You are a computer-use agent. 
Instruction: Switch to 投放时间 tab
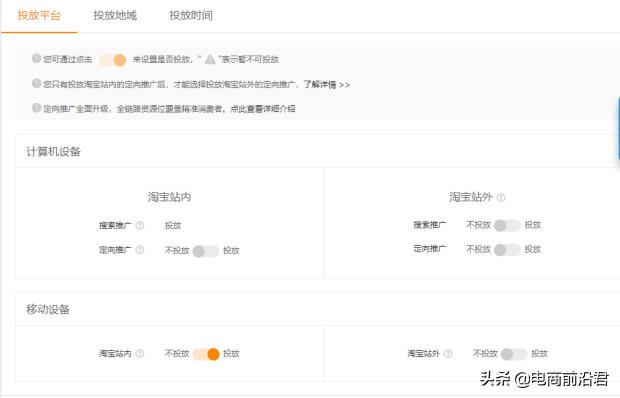click(x=191, y=15)
